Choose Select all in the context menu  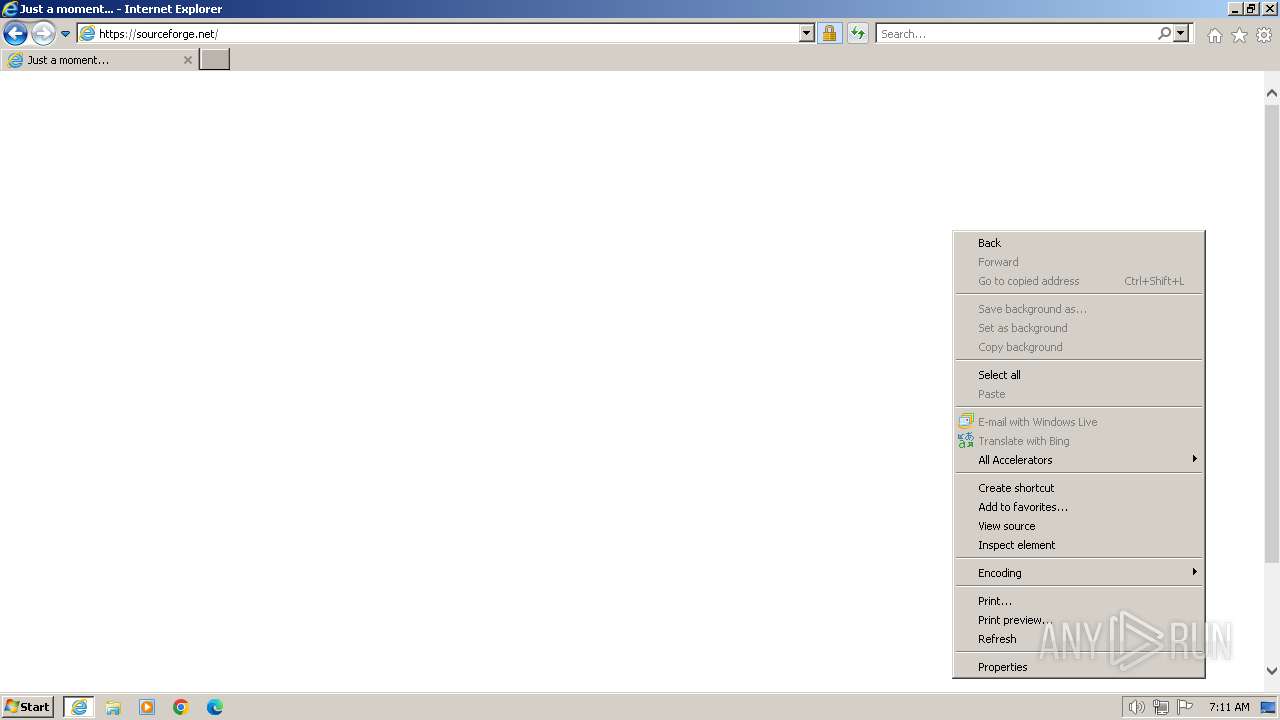tap(1079, 375)
